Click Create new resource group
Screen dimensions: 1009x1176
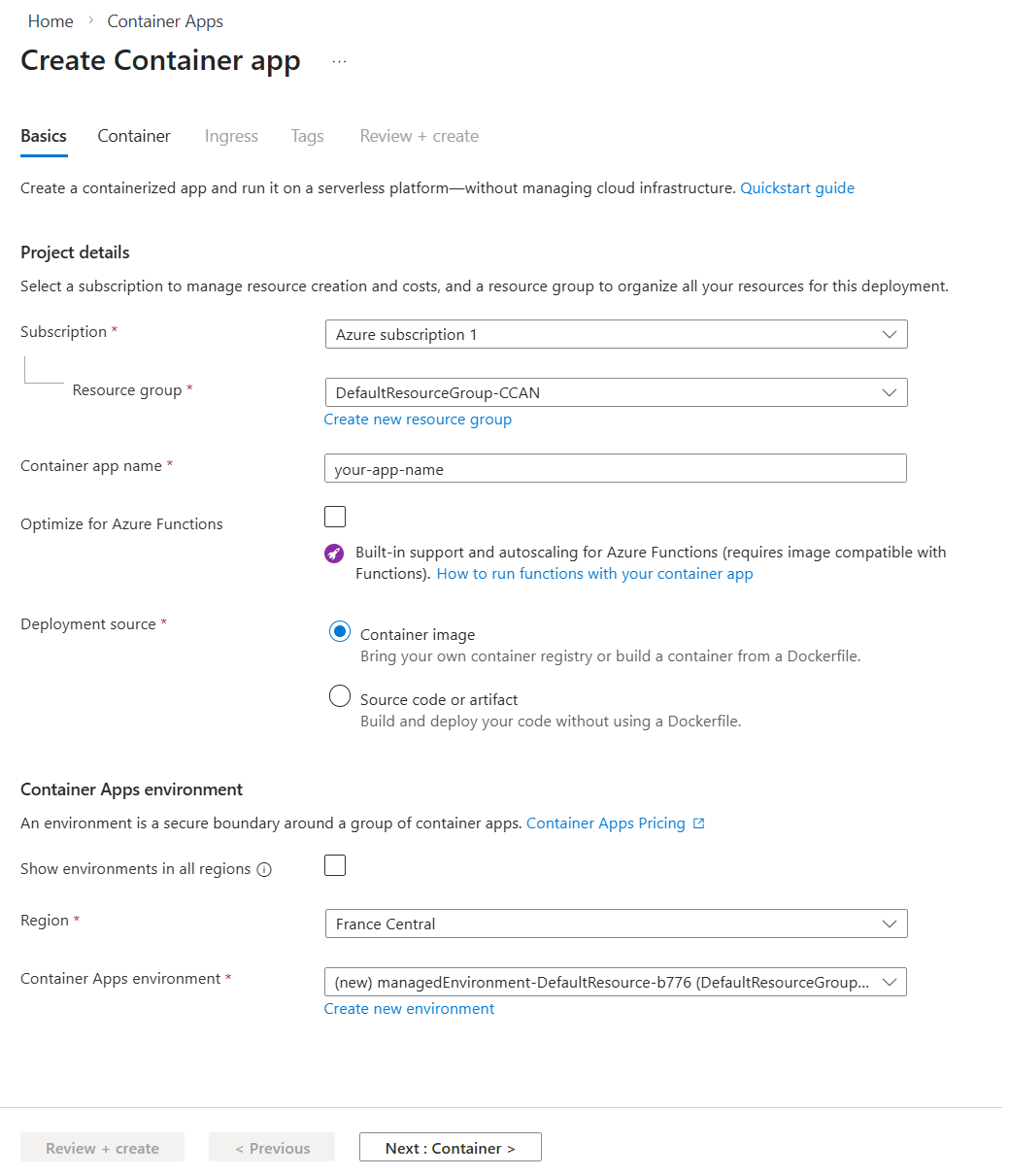[x=418, y=419]
